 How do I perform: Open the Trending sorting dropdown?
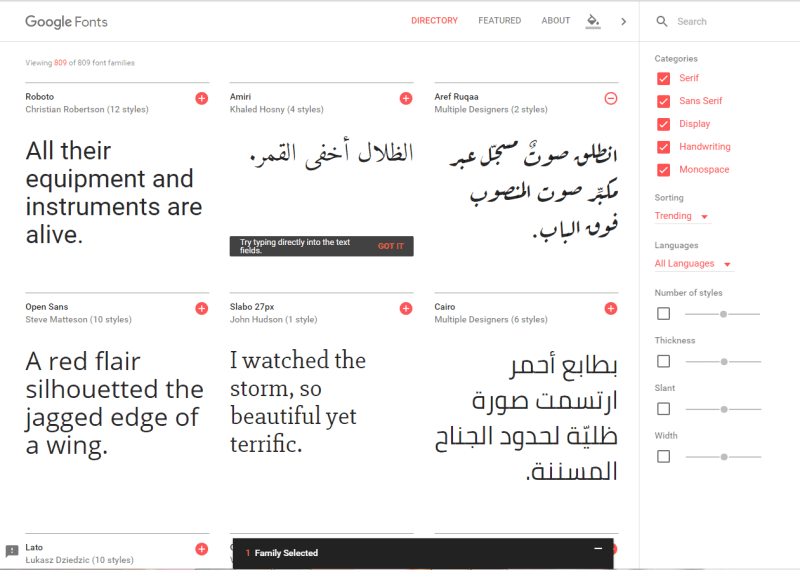click(682, 216)
